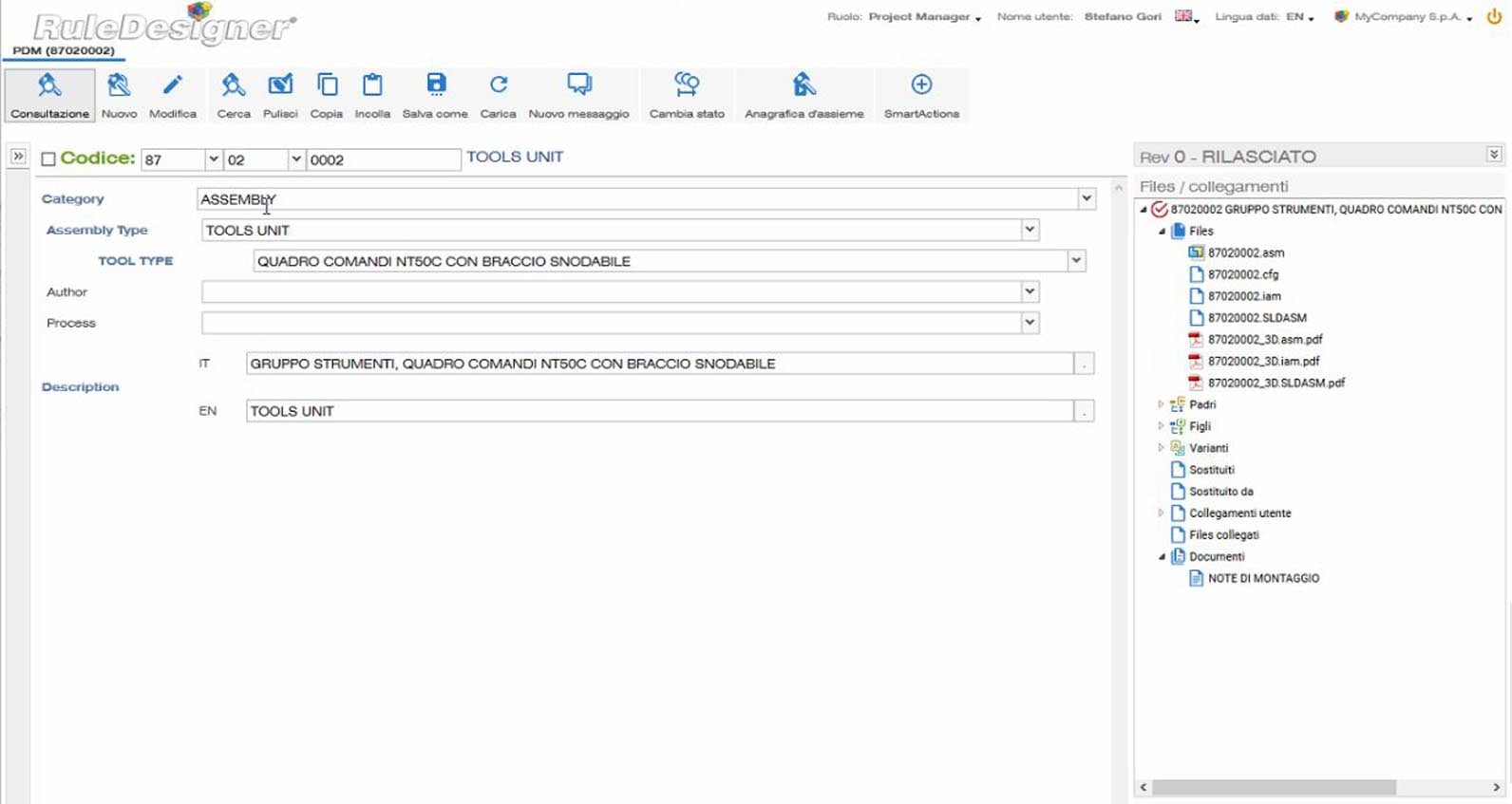
Task: Open the Category dropdown arrow
Action: click(x=1087, y=198)
